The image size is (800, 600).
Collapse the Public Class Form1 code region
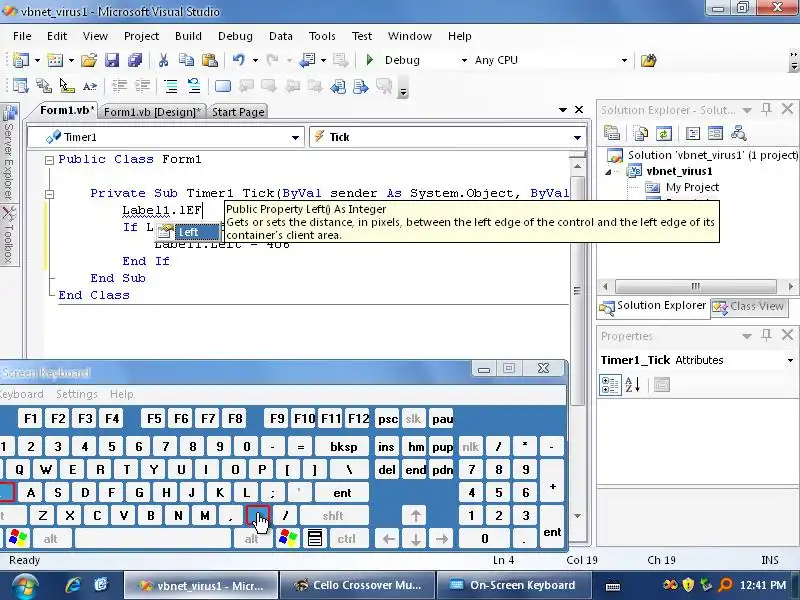(x=49, y=160)
